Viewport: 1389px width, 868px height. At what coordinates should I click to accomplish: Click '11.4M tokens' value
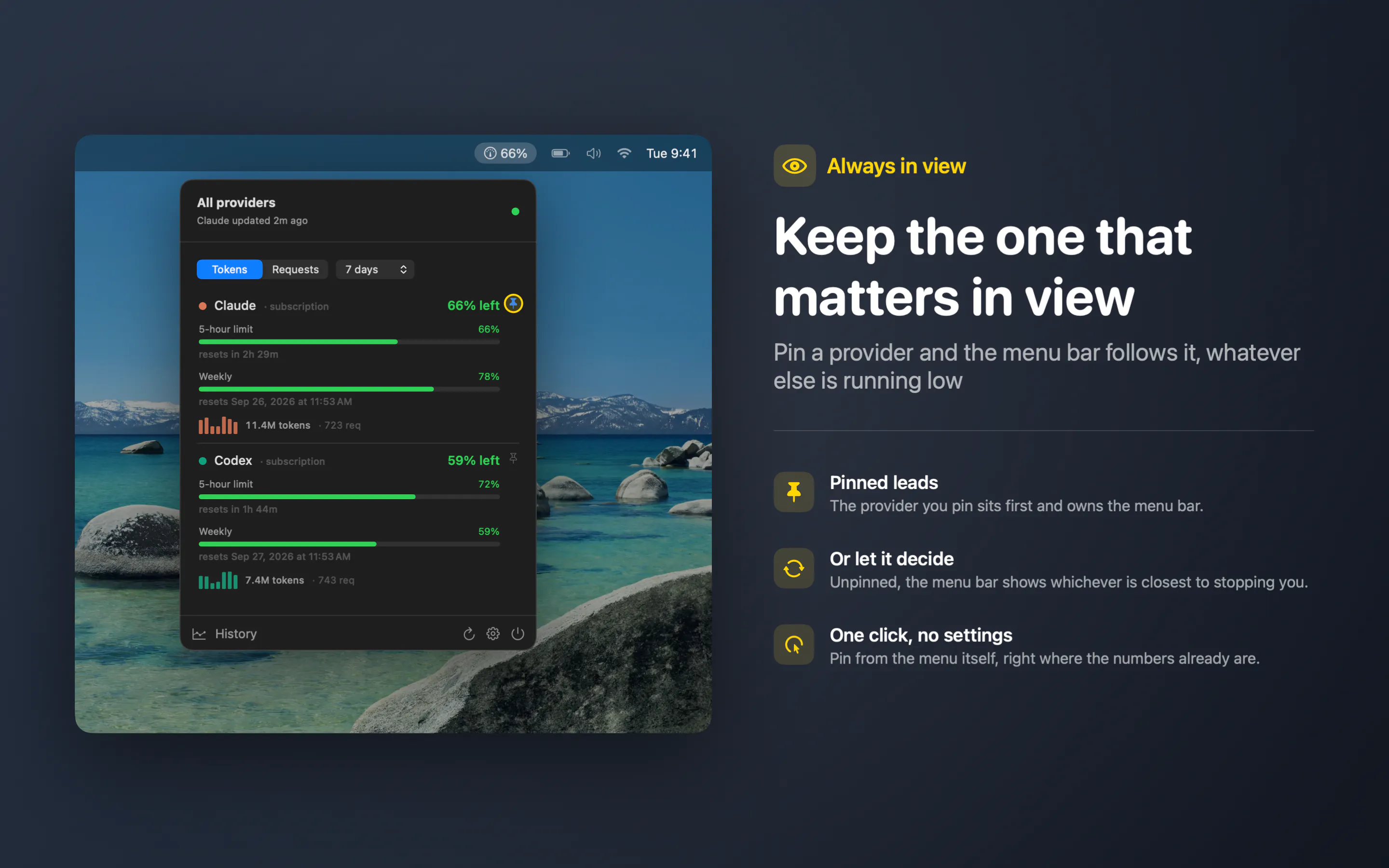(x=278, y=425)
